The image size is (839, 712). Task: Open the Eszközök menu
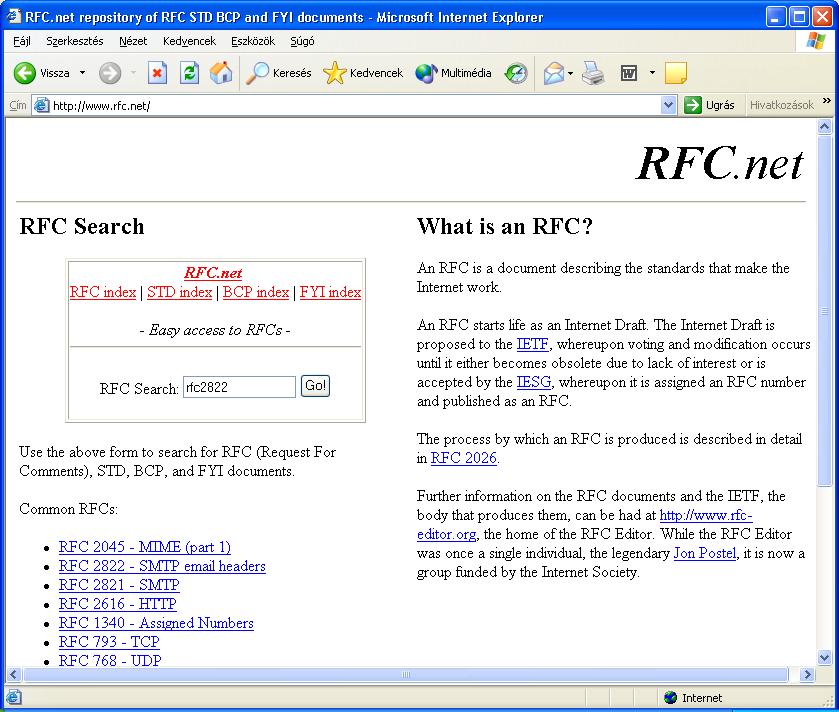pos(253,41)
